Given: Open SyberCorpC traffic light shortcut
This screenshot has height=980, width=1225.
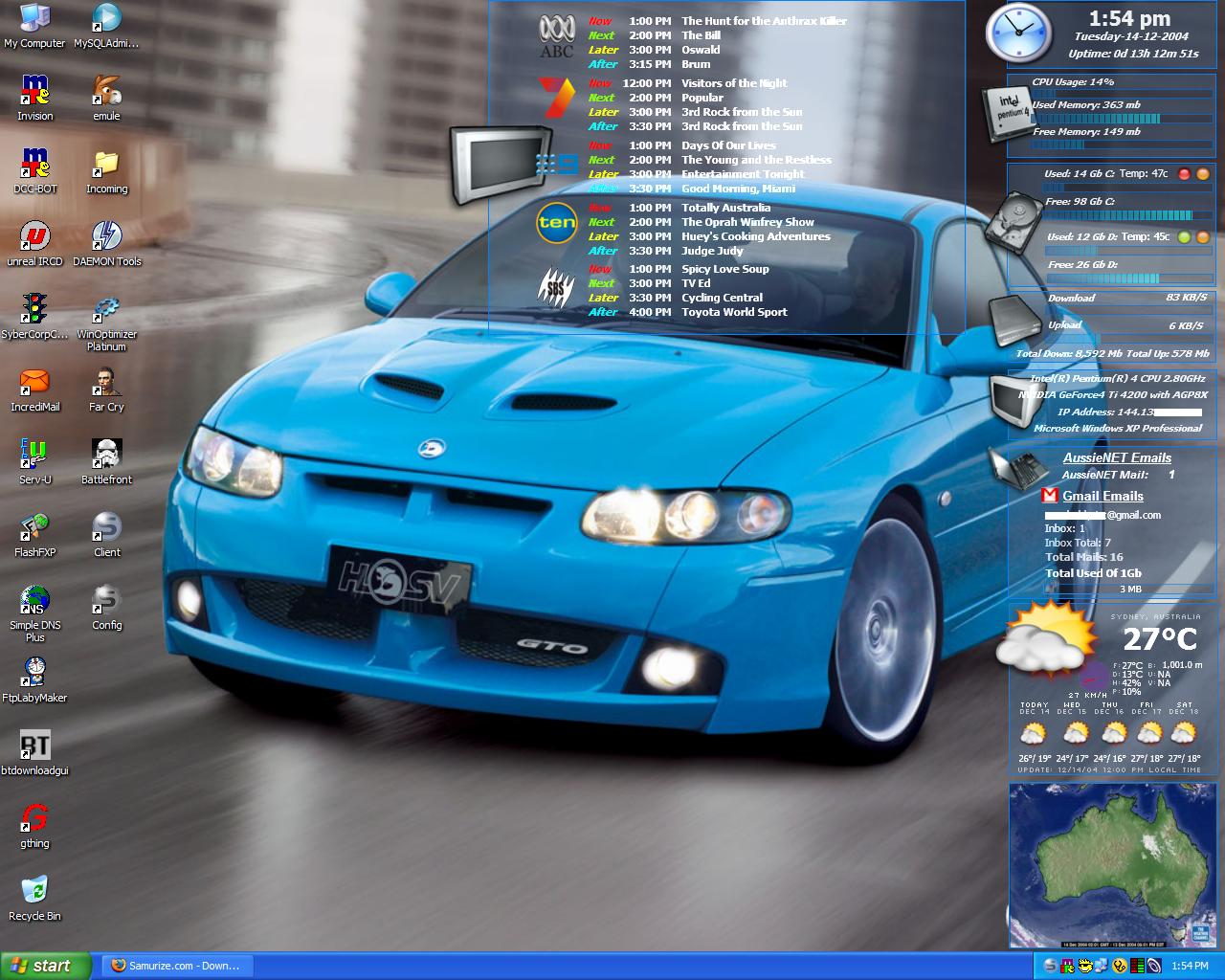Looking at the screenshot, I should click(x=34, y=317).
